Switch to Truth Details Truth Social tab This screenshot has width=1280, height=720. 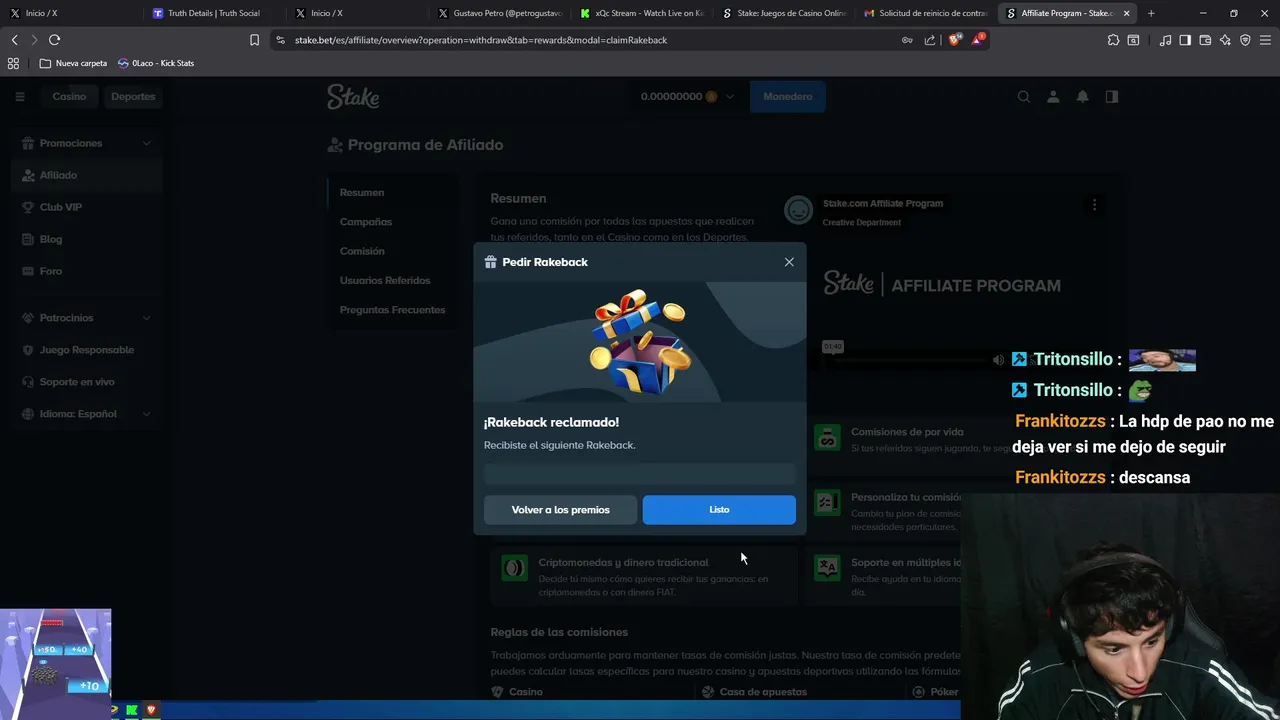click(x=213, y=13)
